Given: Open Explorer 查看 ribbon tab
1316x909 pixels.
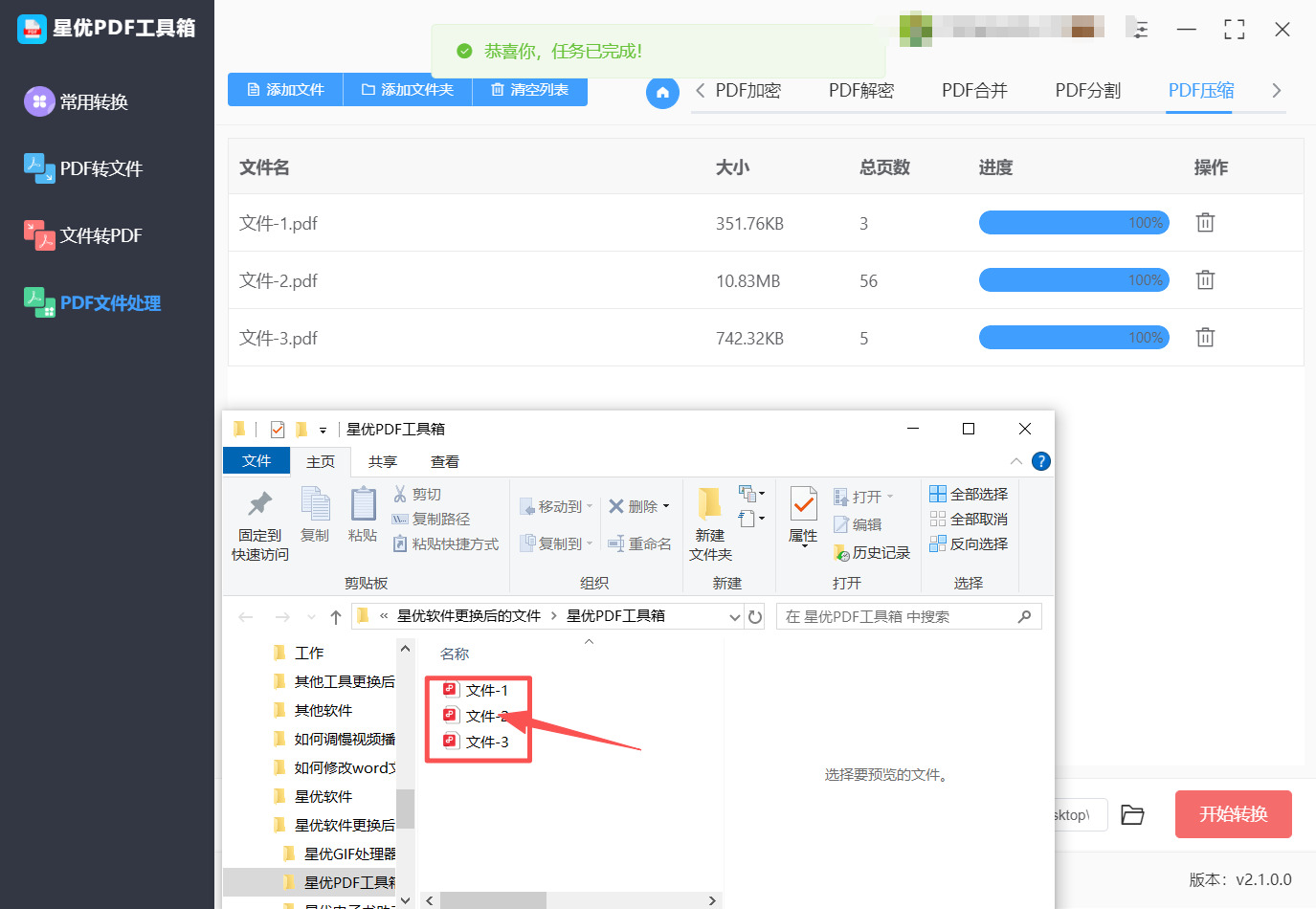Looking at the screenshot, I should tap(445, 461).
